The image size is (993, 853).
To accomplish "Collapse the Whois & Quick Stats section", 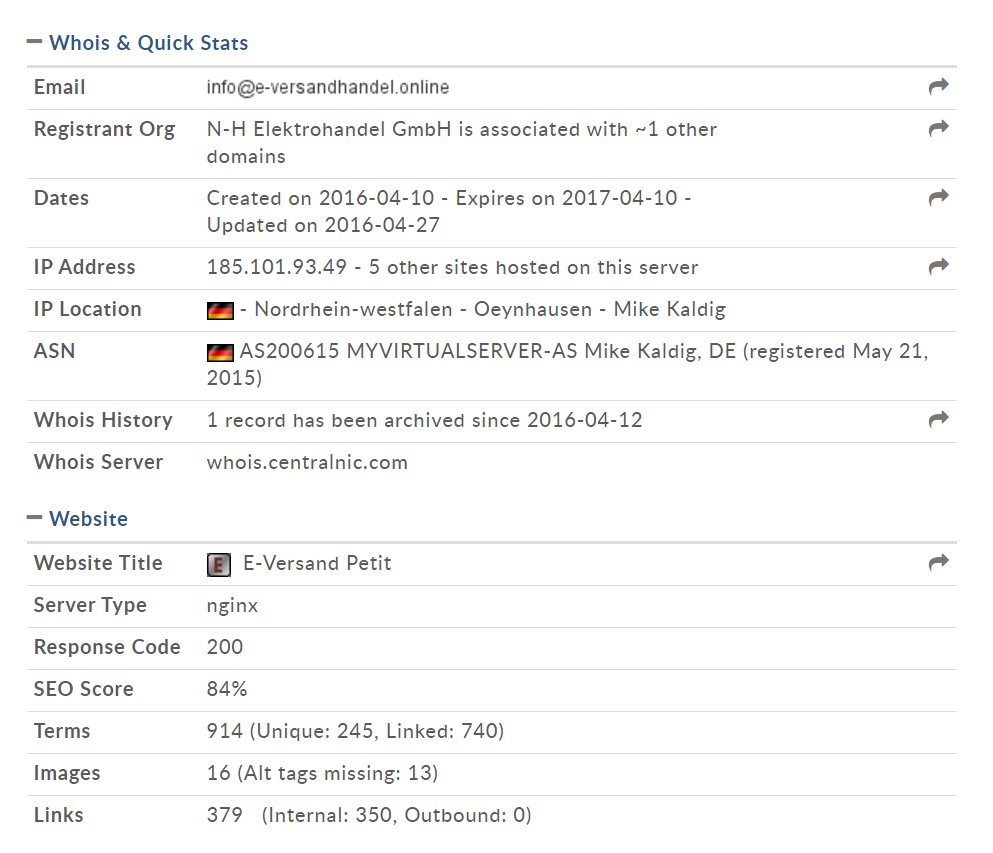I will pyautogui.click(x=34, y=42).
